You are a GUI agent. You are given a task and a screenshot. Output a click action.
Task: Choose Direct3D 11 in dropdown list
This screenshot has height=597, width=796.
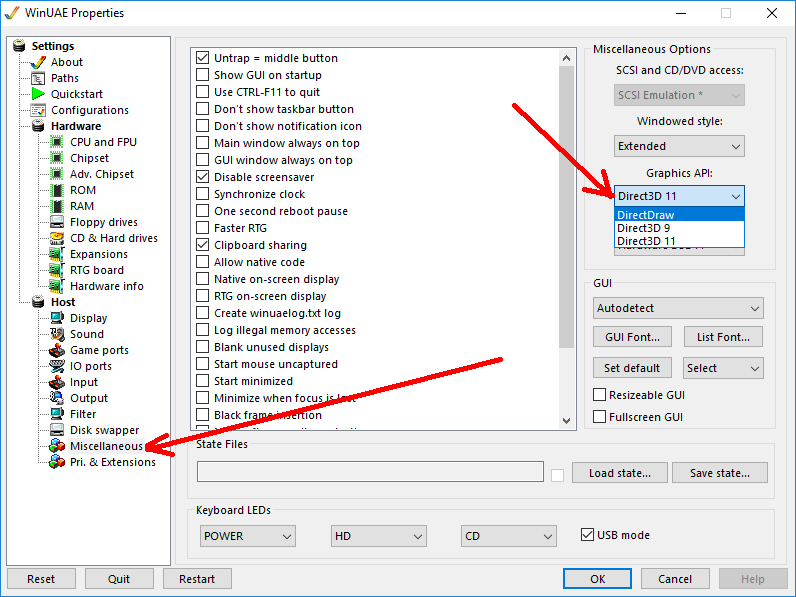pyautogui.click(x=679, y=241)
